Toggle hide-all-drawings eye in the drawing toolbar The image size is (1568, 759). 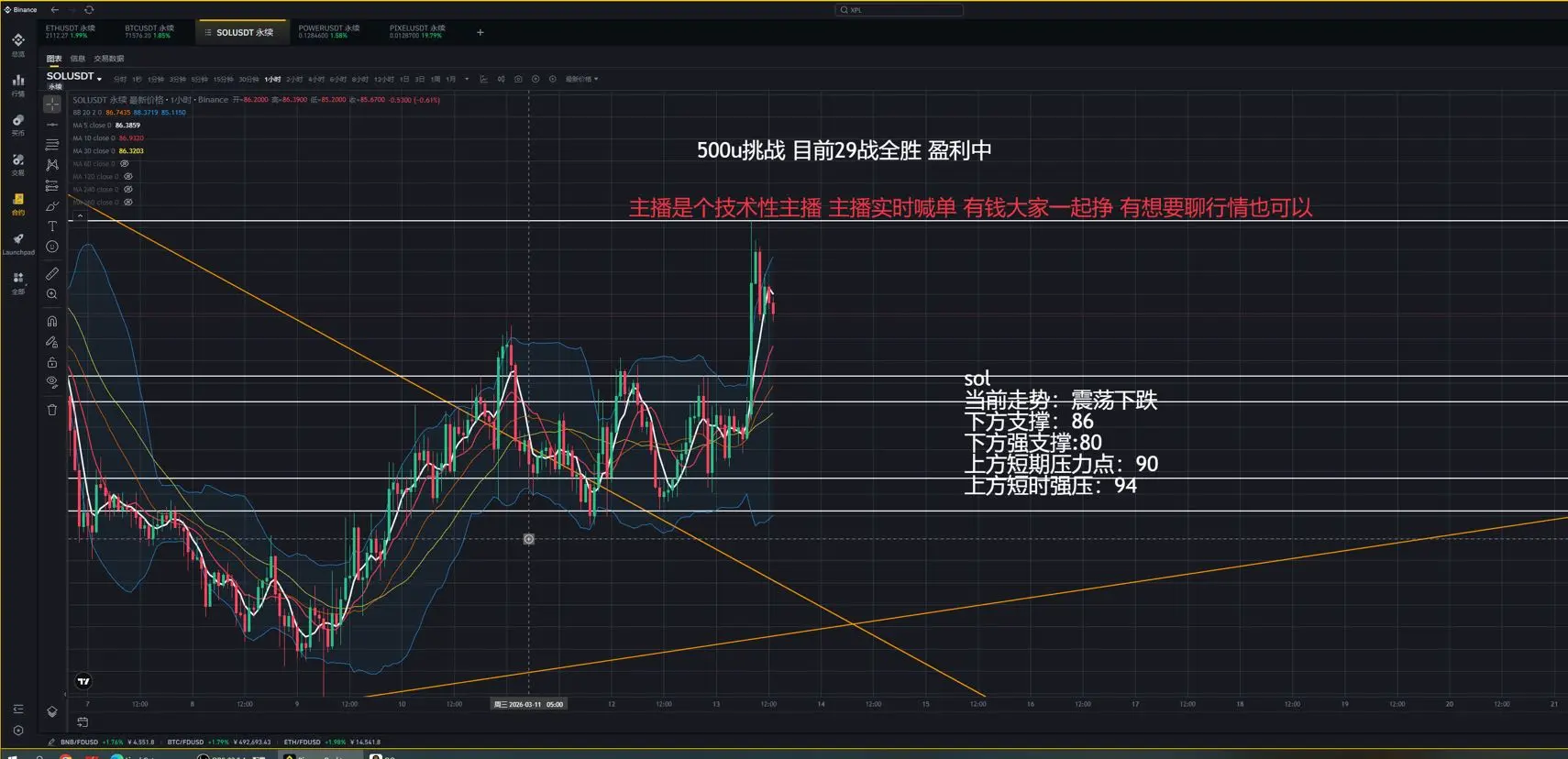click(52, 382)
